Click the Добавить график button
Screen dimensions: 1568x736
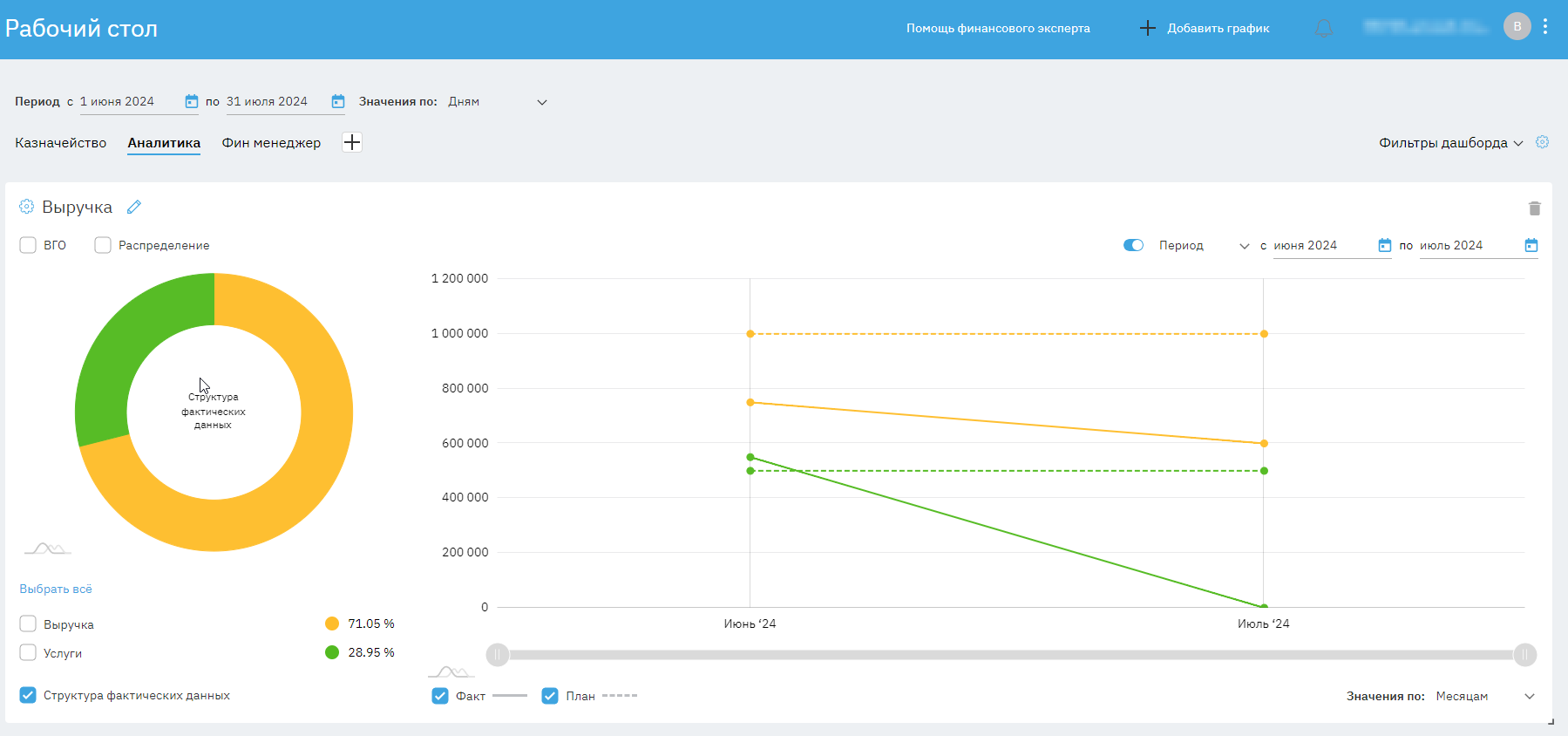tap(1205, 29)
